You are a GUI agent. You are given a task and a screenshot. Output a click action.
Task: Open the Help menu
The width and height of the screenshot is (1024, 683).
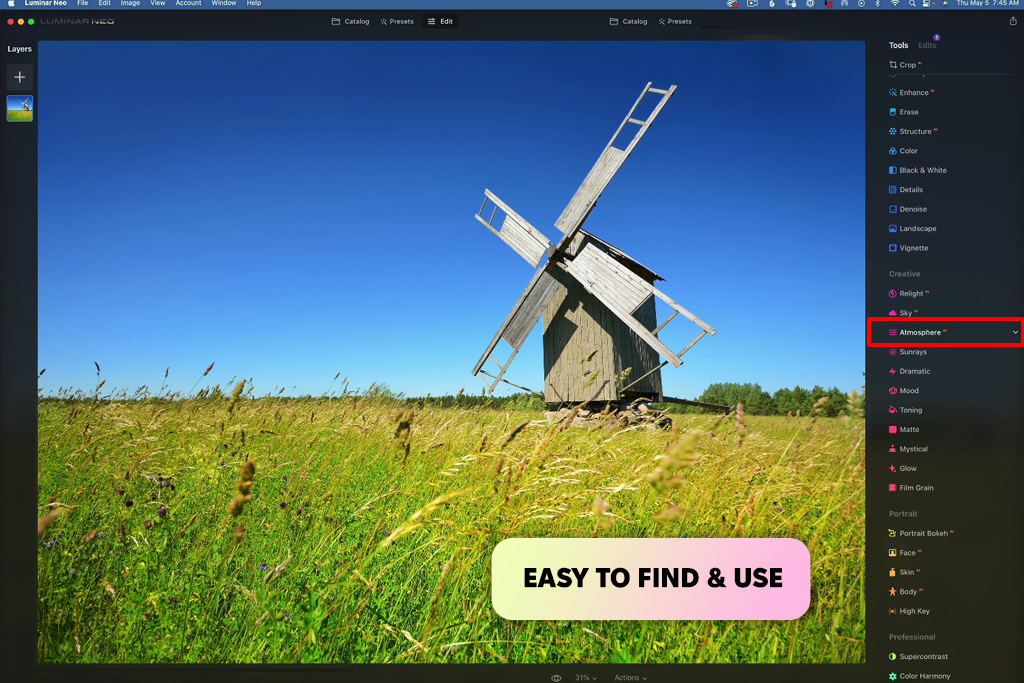pos(253,3)
